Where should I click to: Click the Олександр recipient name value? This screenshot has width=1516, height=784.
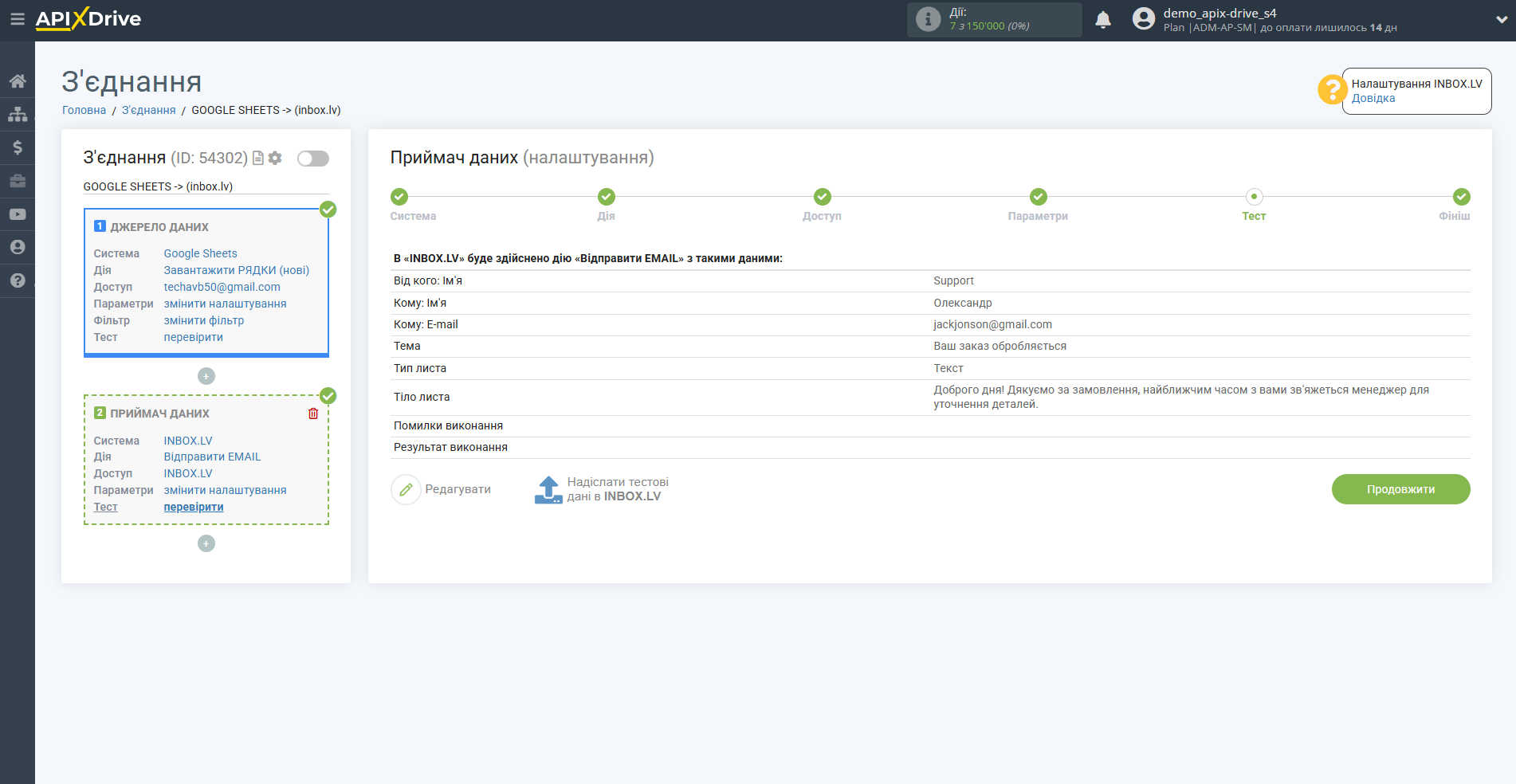point(963,303)
